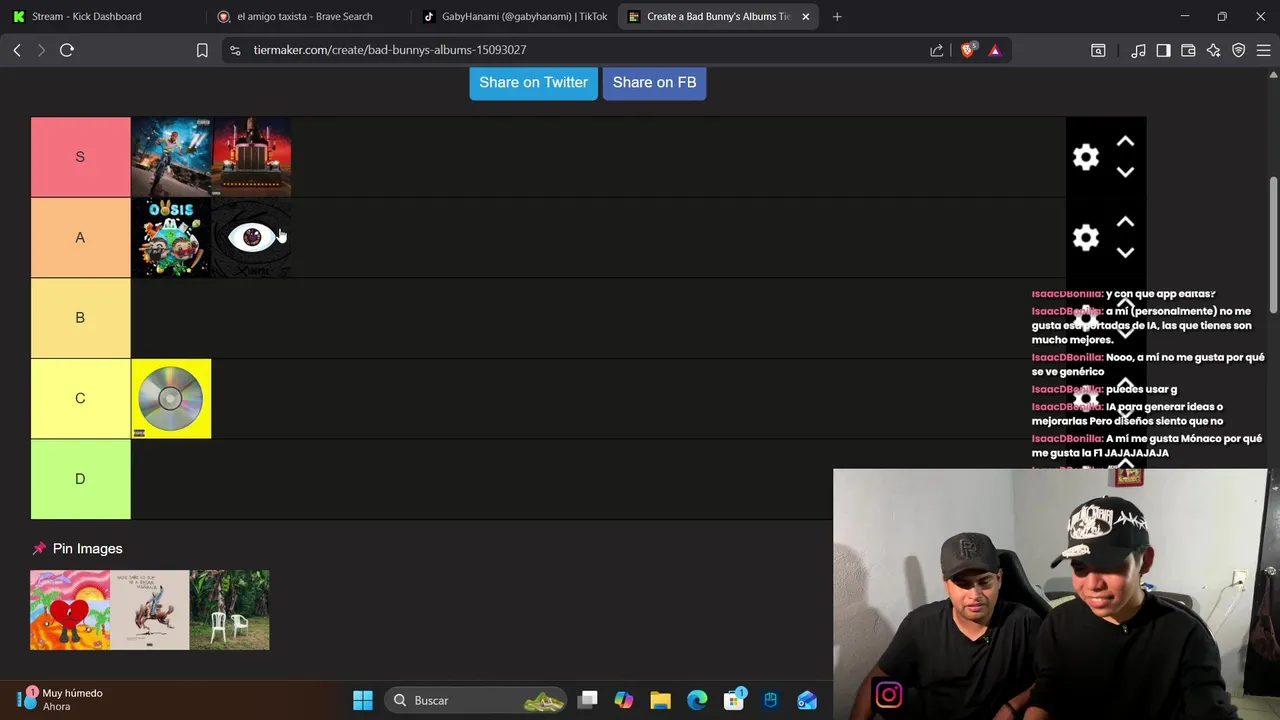Image resolution: width=1280 pixels, height=720 pixels.
Task: Open Microsoft Edge from the taskbar
Action: 697,700
